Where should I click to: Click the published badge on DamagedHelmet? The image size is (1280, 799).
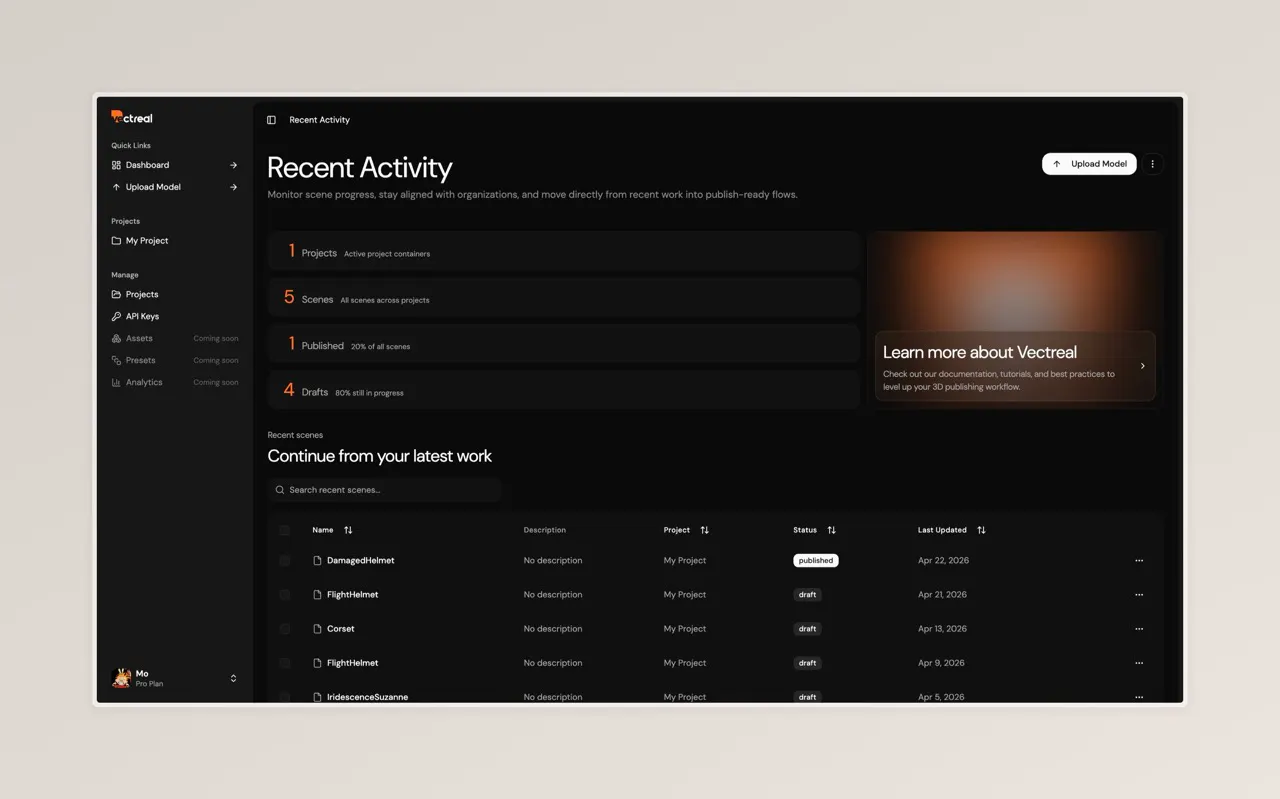click(x=816, y=561)
